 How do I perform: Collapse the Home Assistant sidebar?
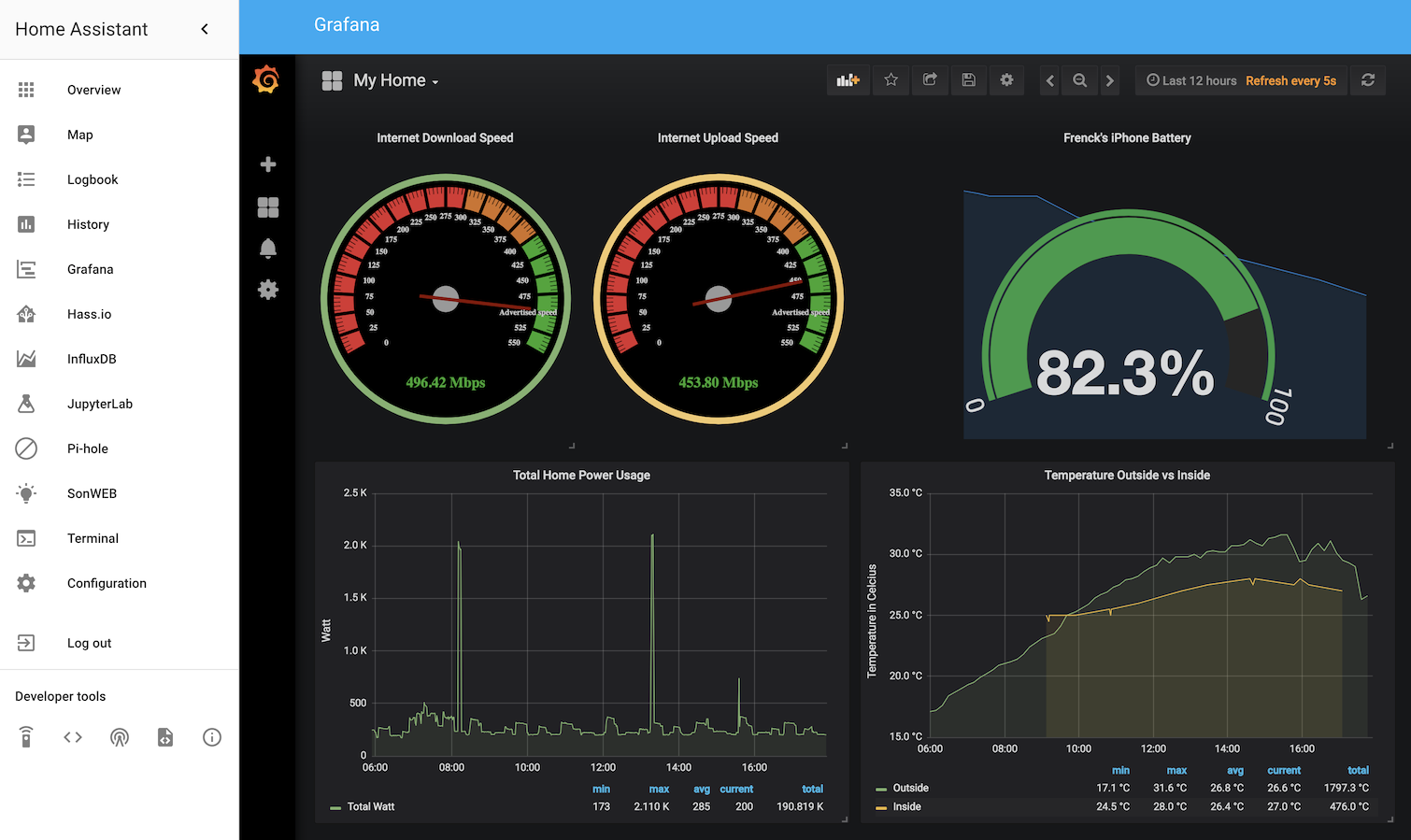click(205, 29)
